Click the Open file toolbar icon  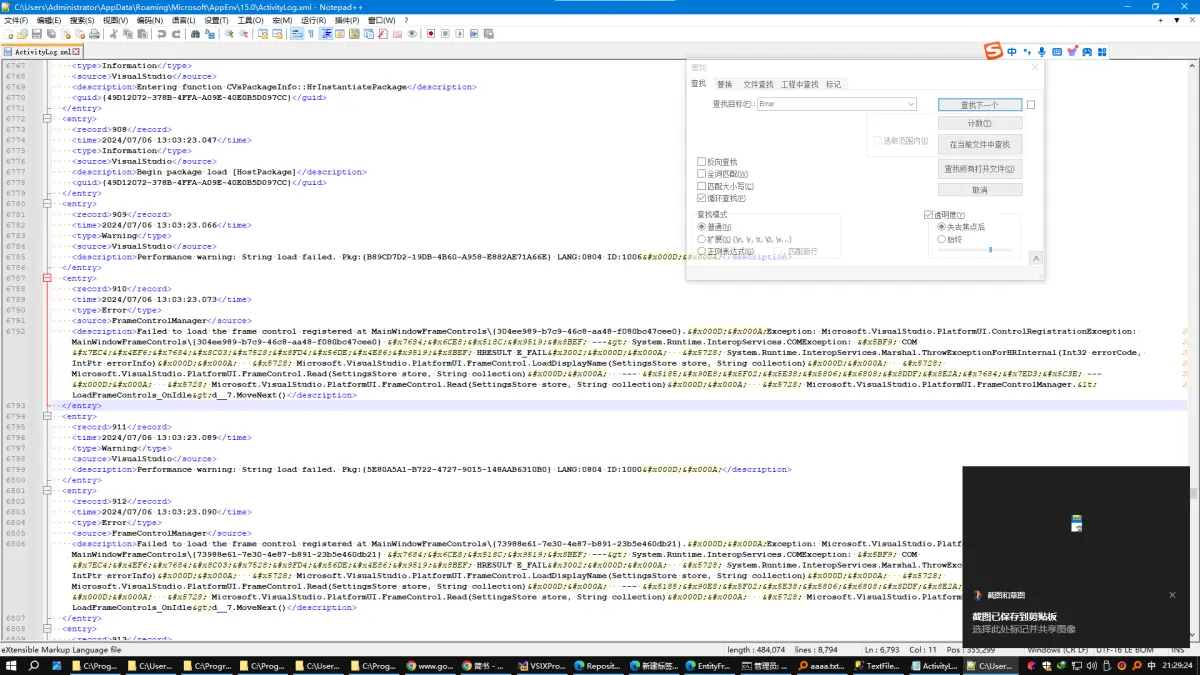[23, 34]
